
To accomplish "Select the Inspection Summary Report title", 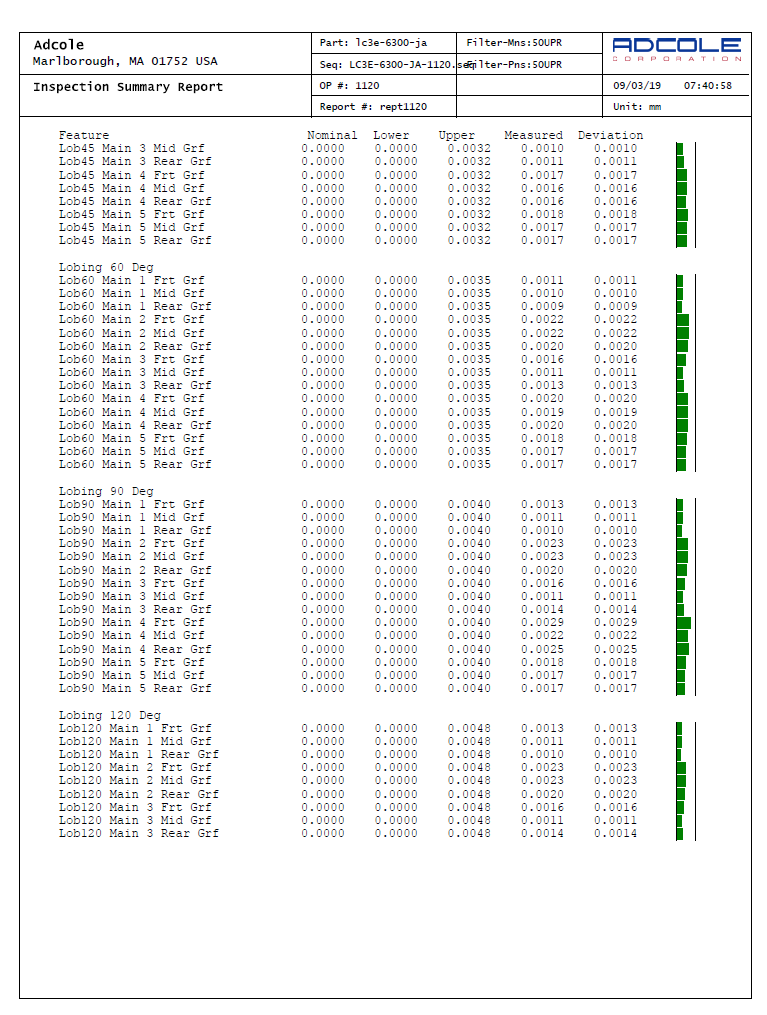I will (128, 87).
